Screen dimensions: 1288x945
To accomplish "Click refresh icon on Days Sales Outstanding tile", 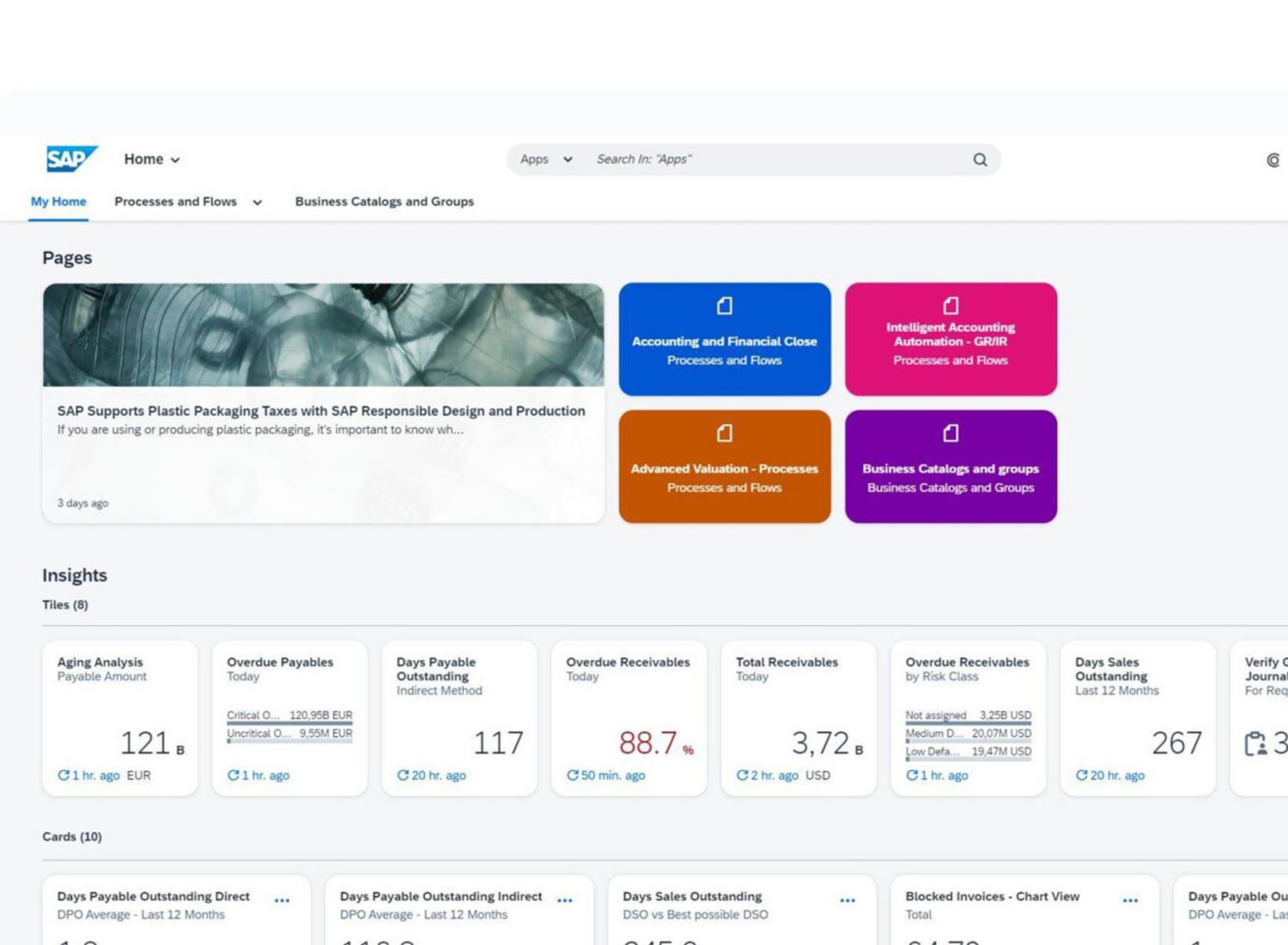I will tap(1081, 775).
